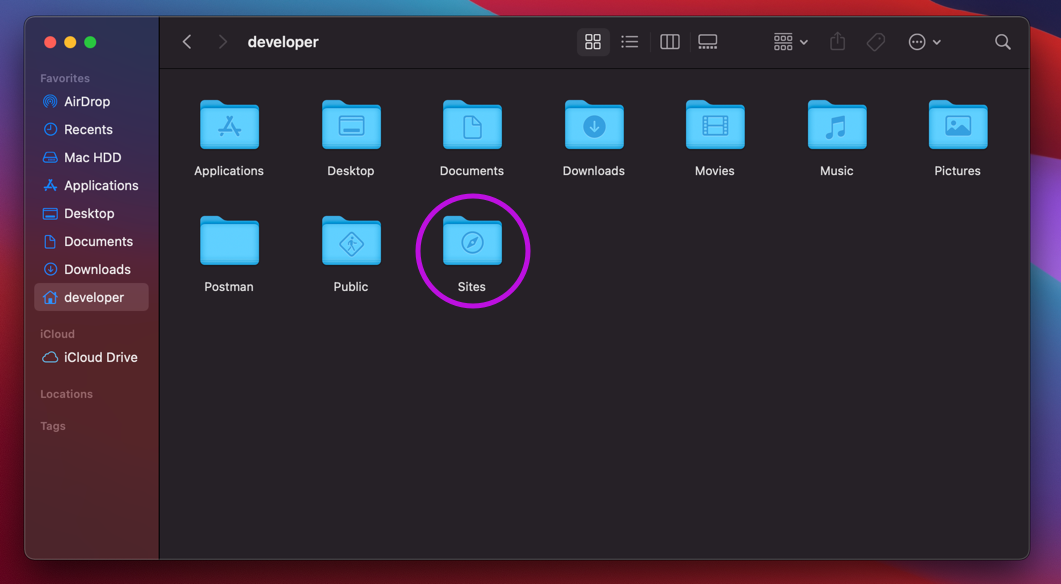Click the Pictures folder name label
The width and height of the screenshot is (1061, 584).
coord(957,171)
